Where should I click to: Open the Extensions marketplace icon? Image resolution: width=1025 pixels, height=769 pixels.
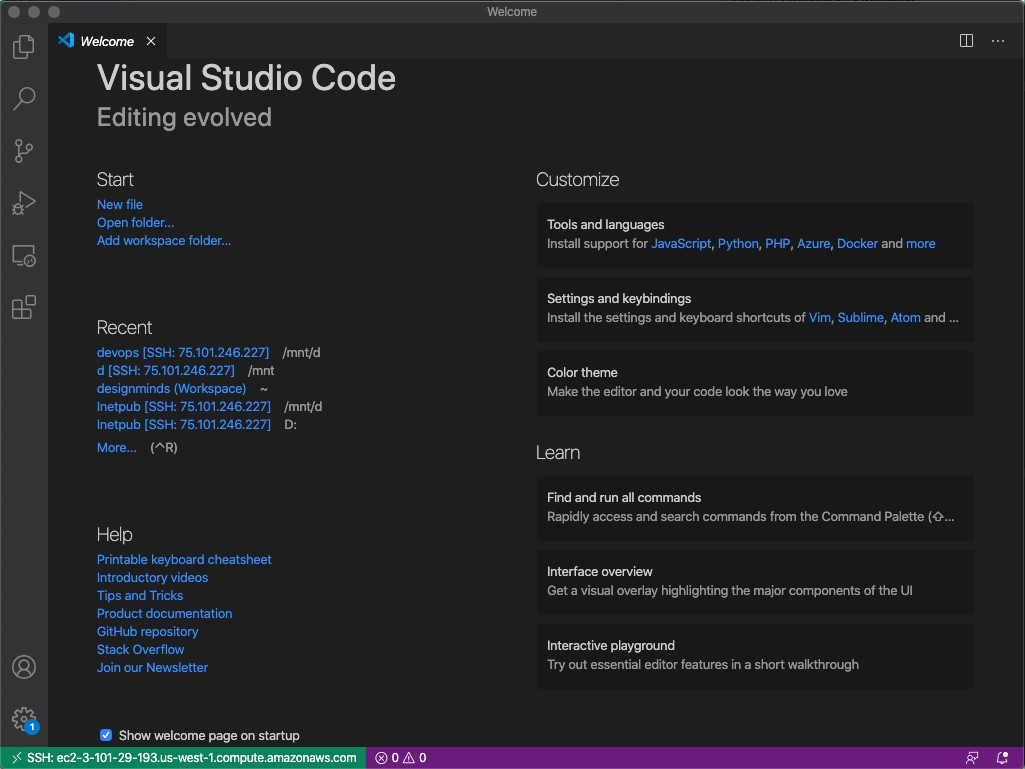pyautogui.click(x=23, y=307)
